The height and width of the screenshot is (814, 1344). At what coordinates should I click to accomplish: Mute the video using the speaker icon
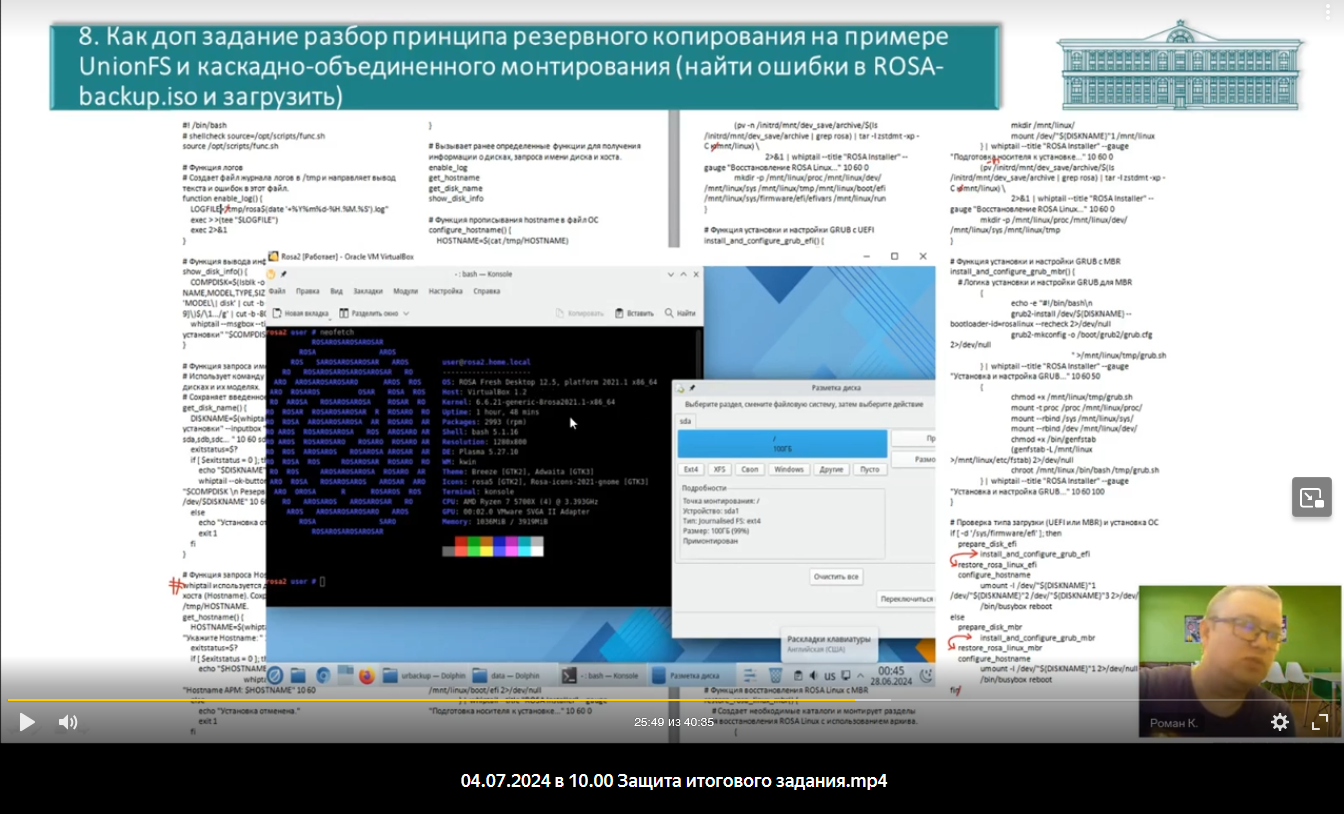[x=68, y=721]
